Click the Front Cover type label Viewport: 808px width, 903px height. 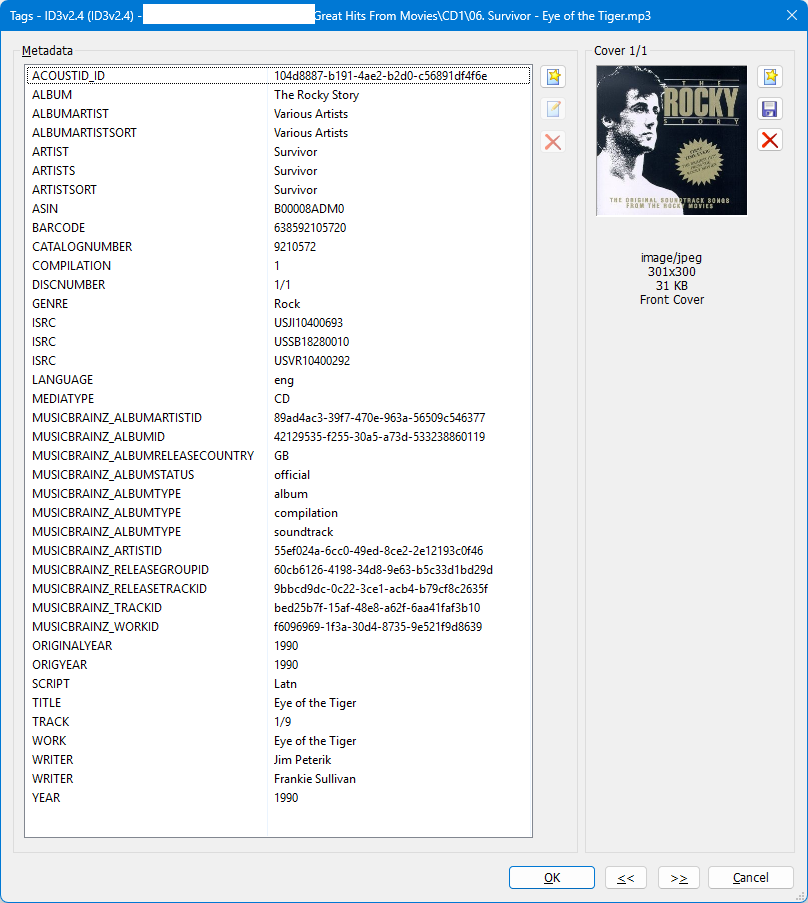click(672, 299)
